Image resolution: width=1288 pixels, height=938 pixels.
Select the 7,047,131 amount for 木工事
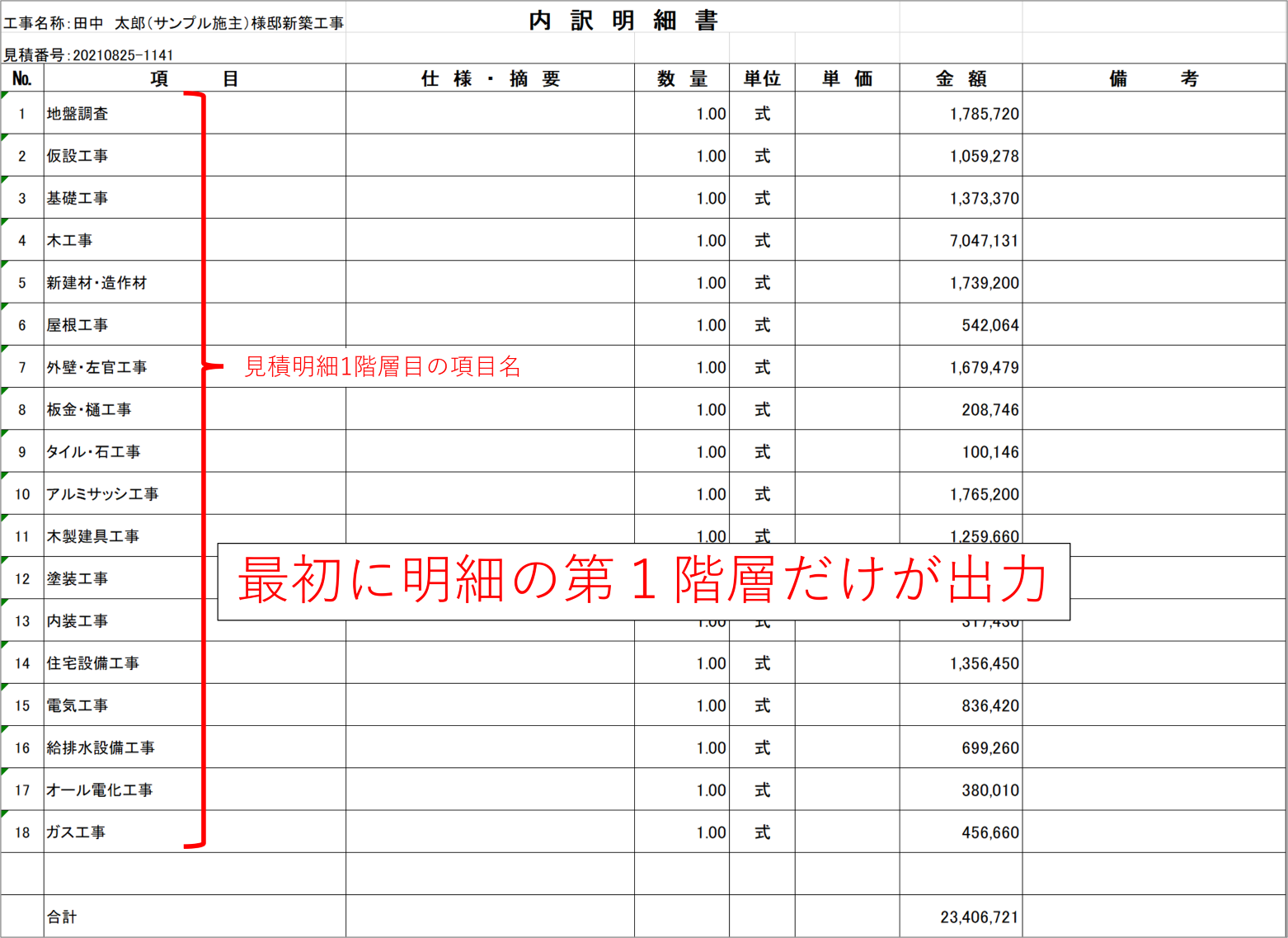pyautogui.click(x=983, y=241)
